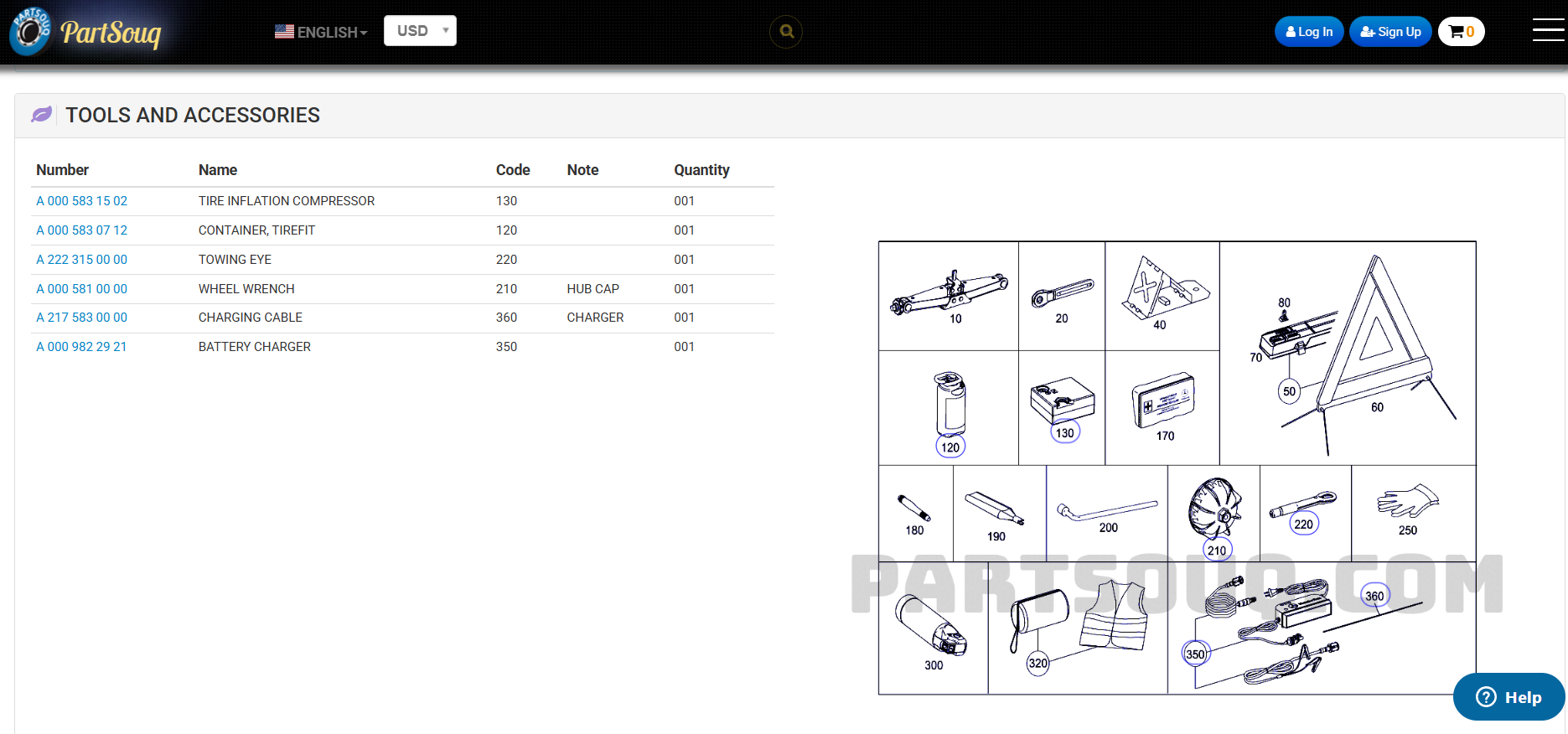Select callout 130 in the diagram

[1064, 433]
